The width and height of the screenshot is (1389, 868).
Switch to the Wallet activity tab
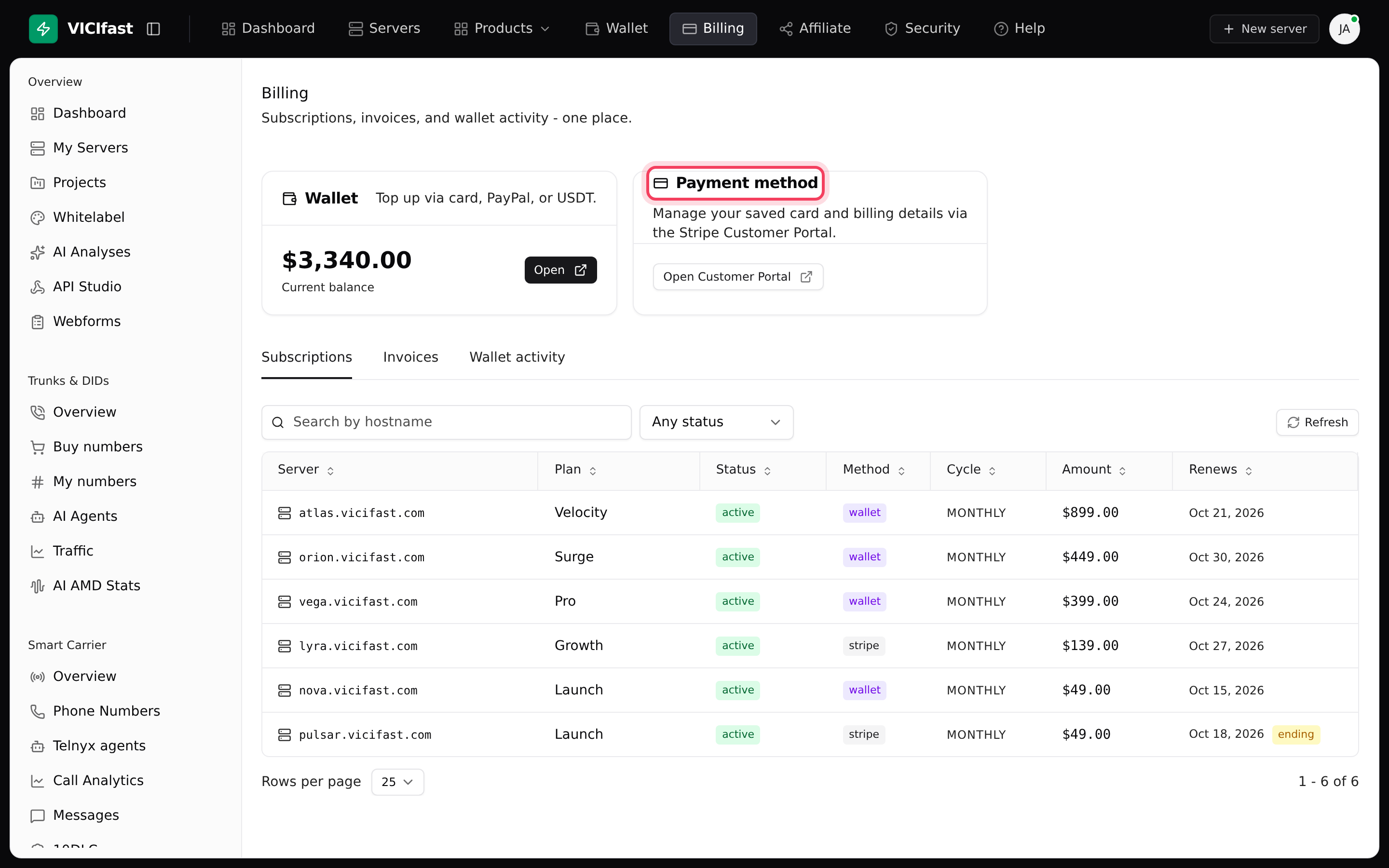[x=517, y=358]
